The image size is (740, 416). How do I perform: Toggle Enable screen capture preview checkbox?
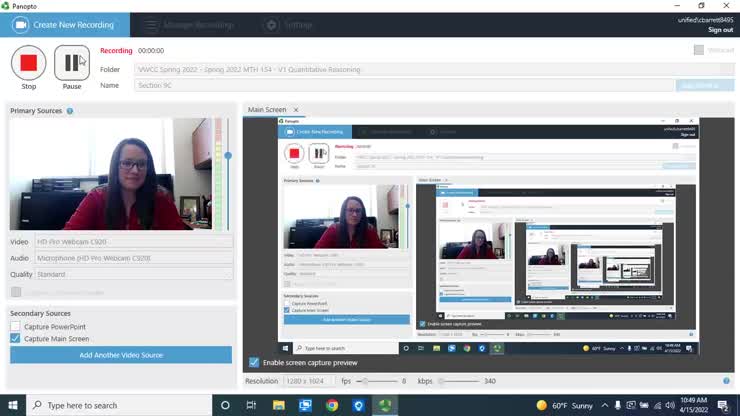(x=254, y=362)
